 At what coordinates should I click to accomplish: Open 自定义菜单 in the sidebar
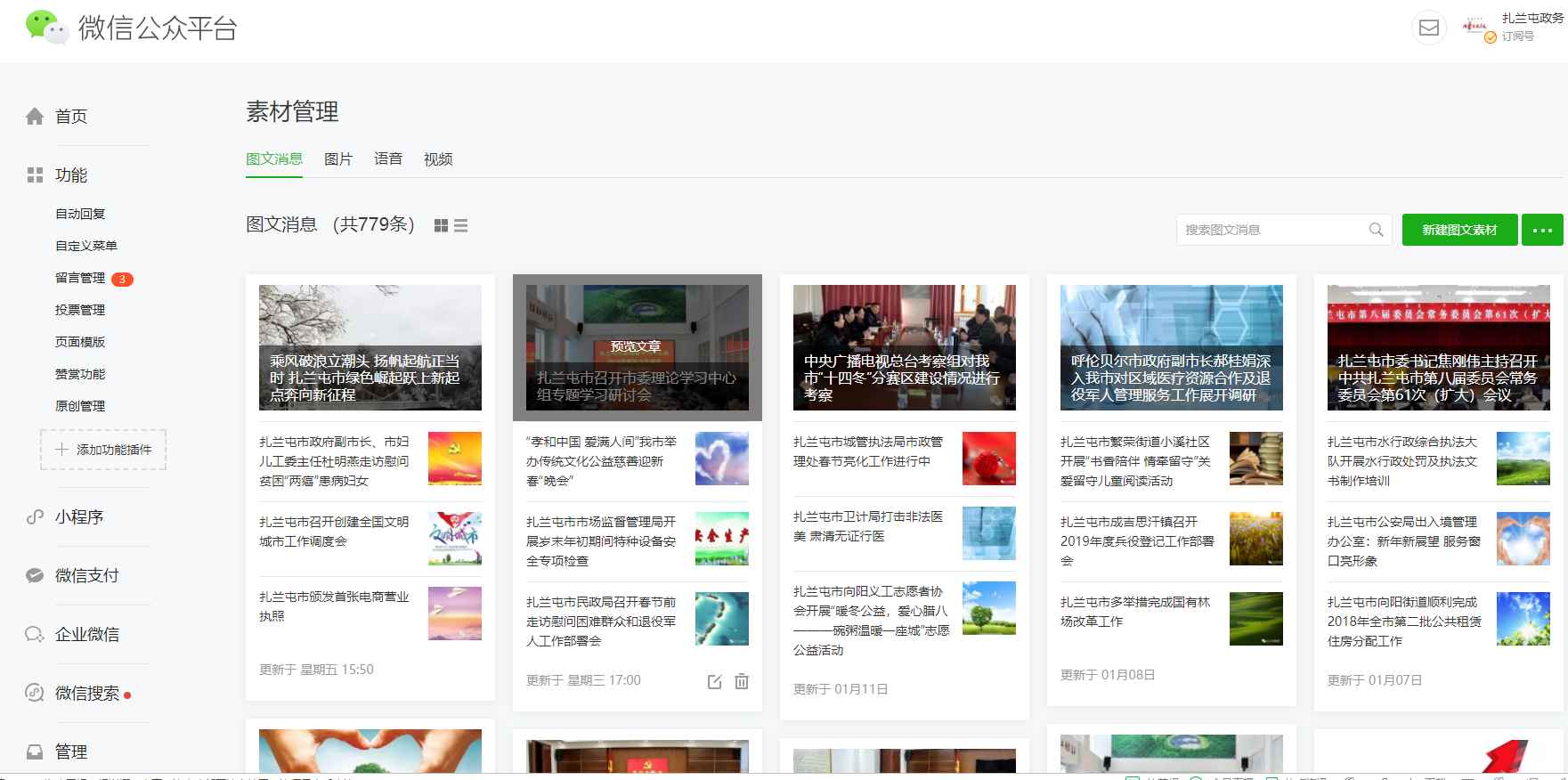click(86, 246)
